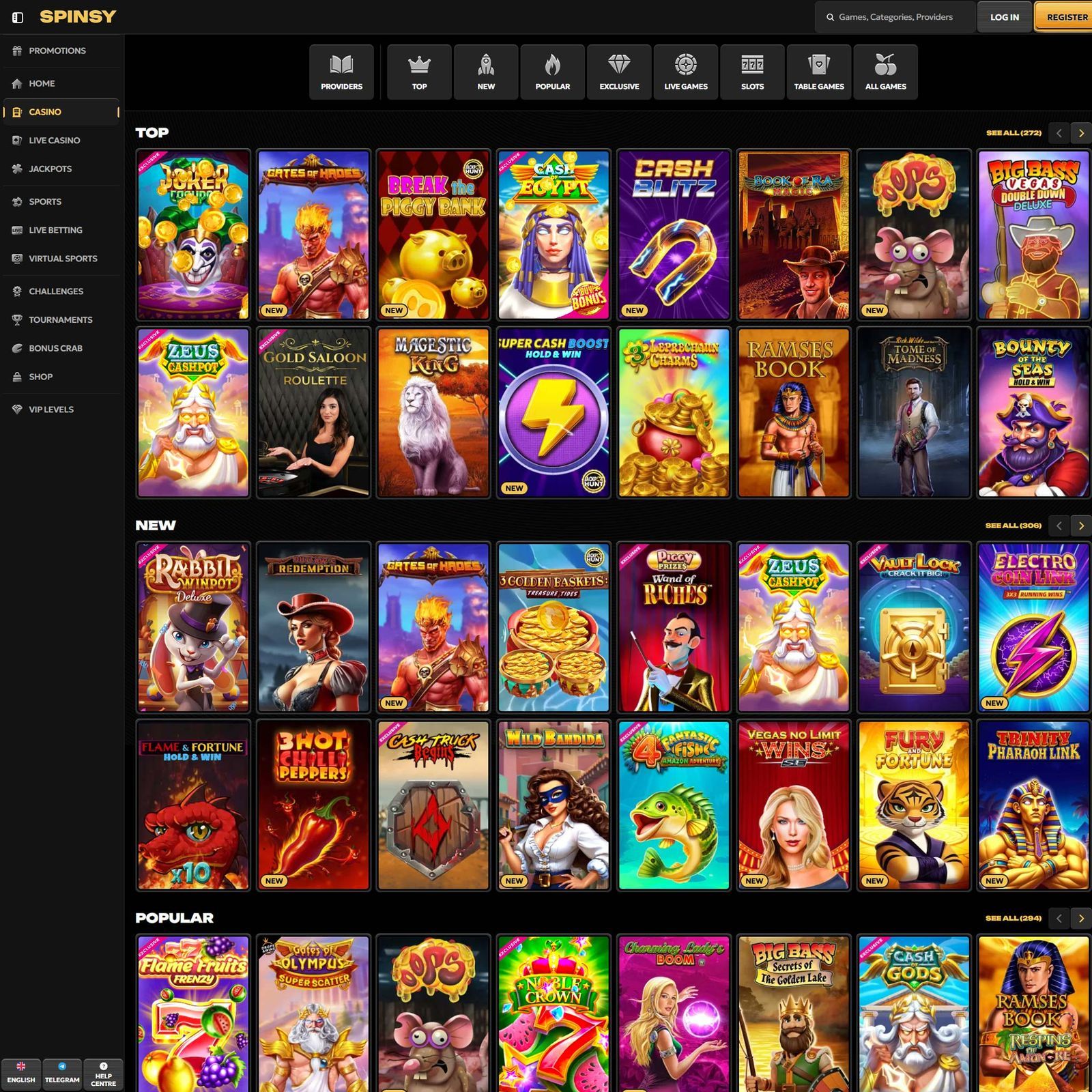Click the search magnifier icon

[x=831, y=17]
